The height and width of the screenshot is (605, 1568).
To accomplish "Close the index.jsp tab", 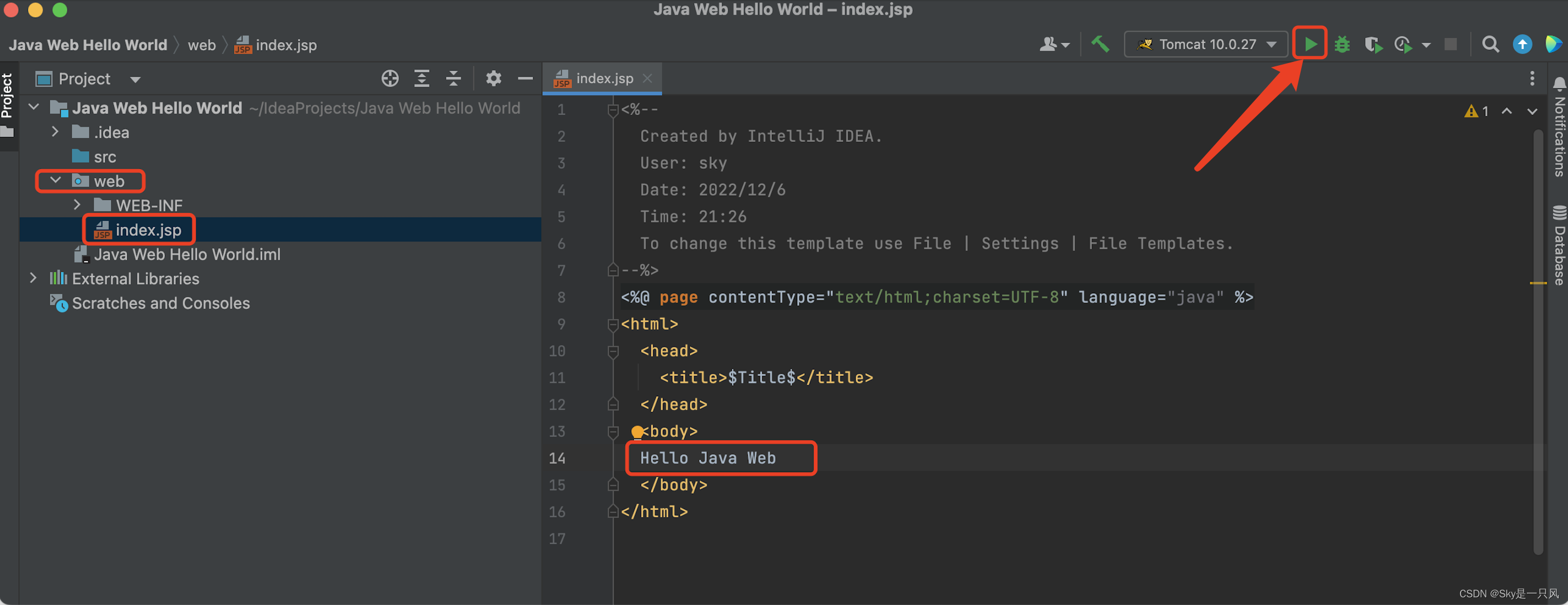I will coord(648,78).
